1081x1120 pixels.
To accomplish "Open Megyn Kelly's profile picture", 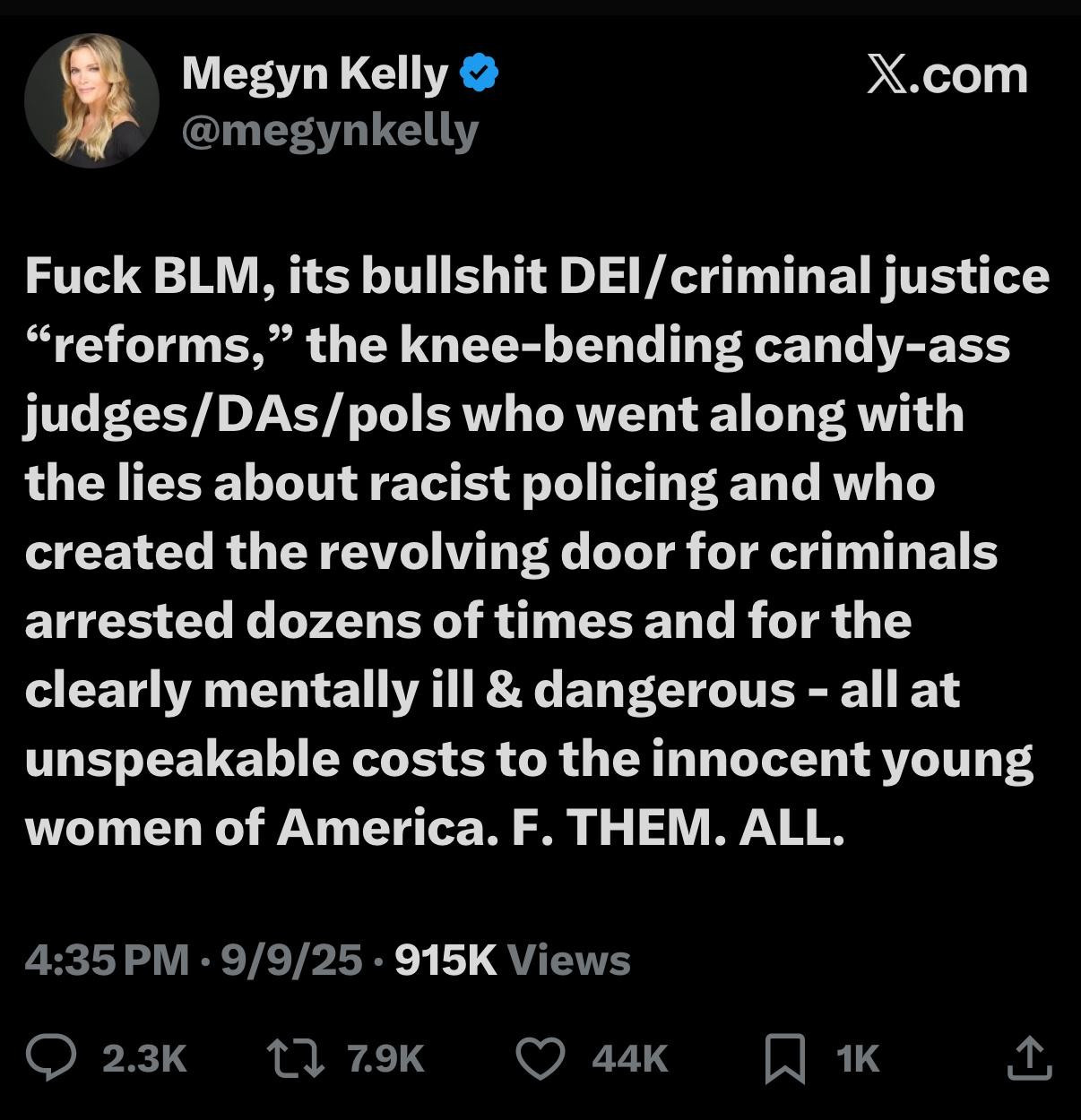I will pos(91,101).
